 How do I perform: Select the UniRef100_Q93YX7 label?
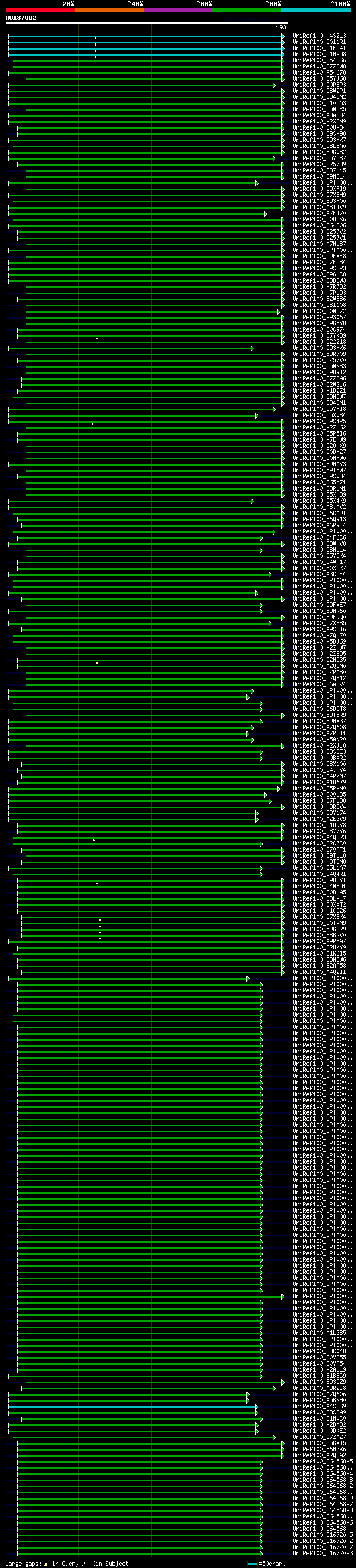[x=319, y=140]
